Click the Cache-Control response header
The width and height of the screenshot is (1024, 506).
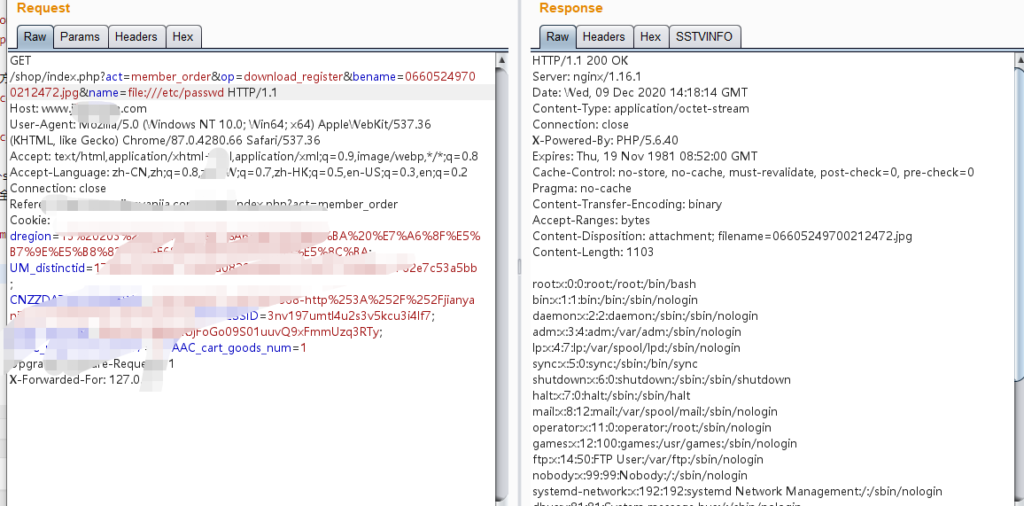(753, 172)
